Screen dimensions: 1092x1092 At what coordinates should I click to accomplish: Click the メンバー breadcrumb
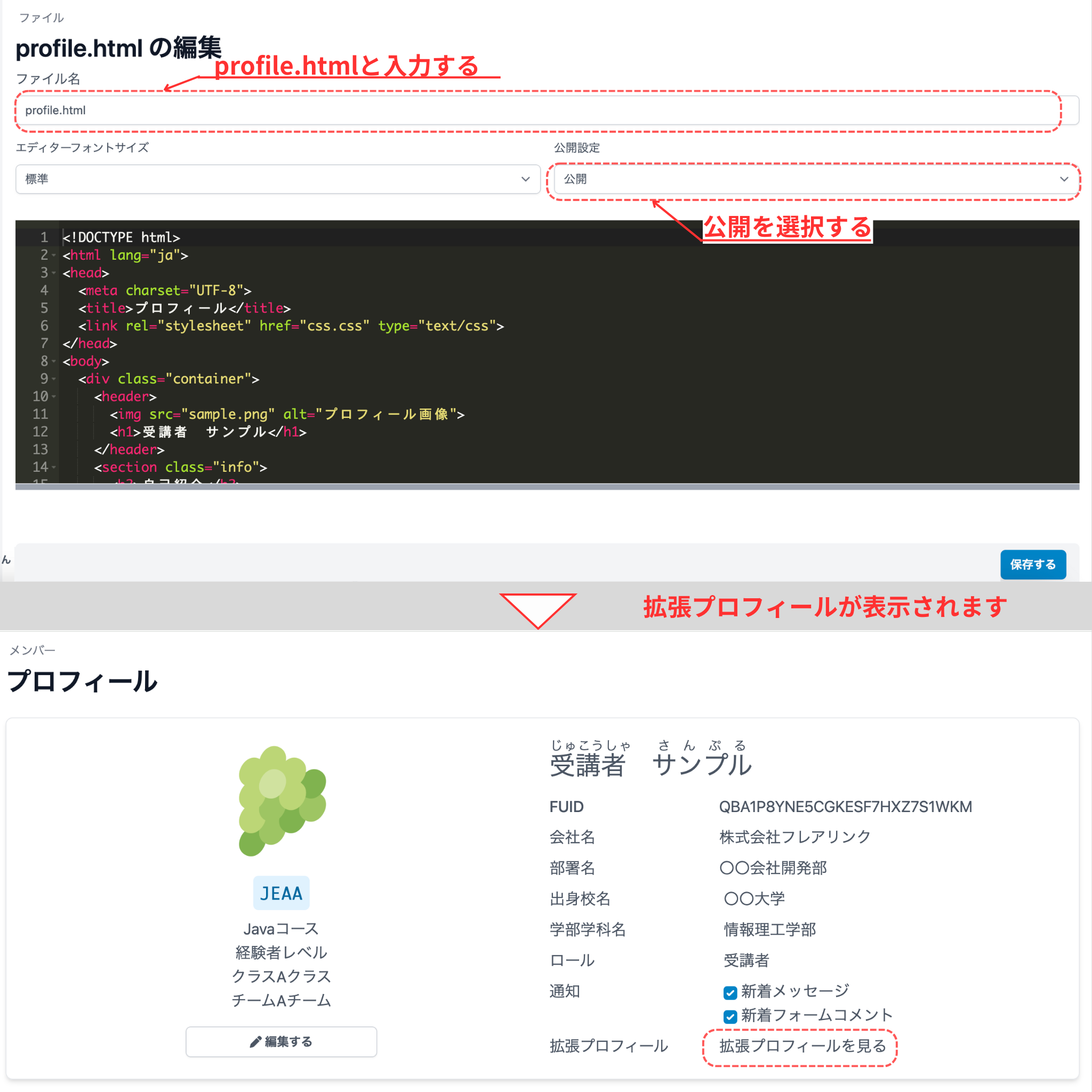click(x=31, y=649)
